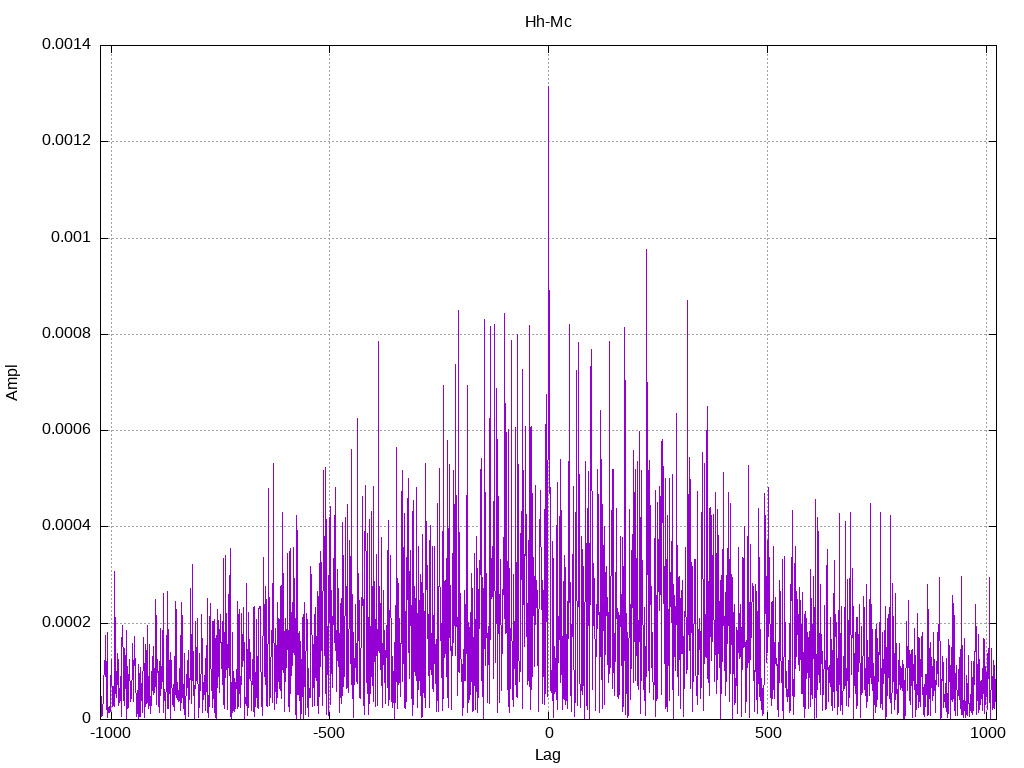The height and width of the screenshot is (768, 1024).
Task: Click the -500 x-axis tick label
Action: 328,733
